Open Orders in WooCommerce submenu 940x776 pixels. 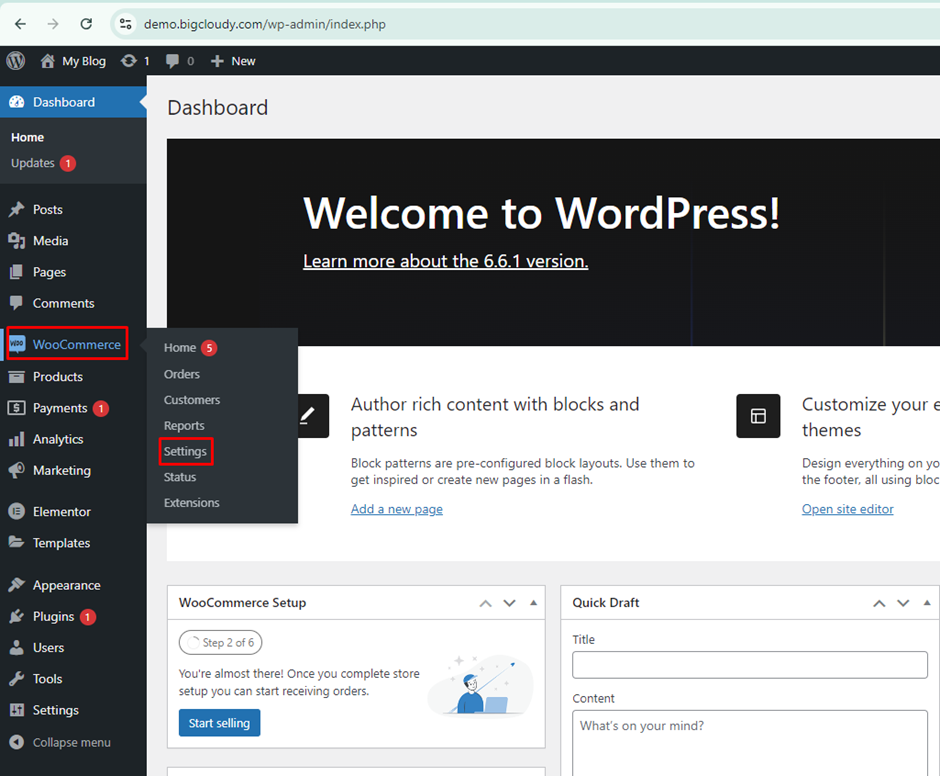[182, 374]
